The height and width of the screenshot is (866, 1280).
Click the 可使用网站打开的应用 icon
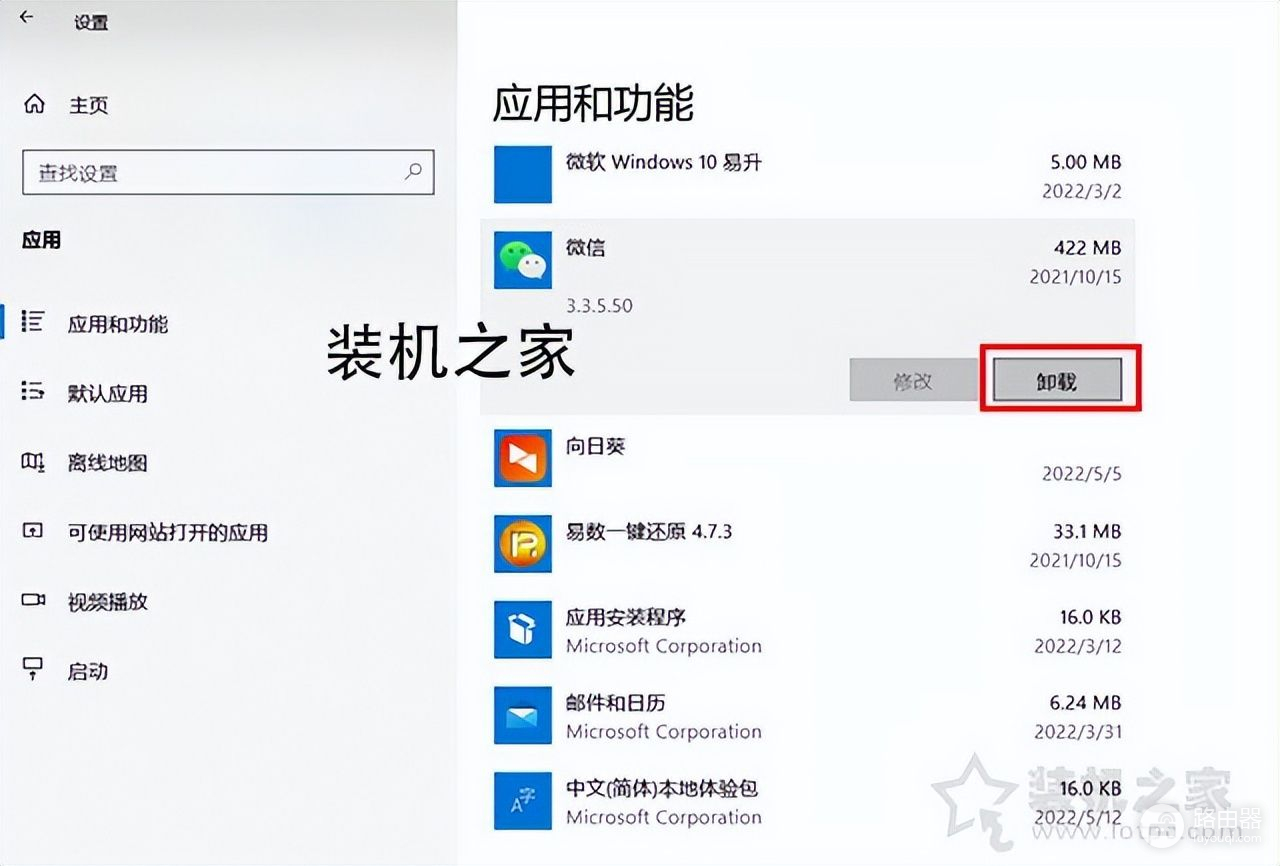[x=33, y=531]
